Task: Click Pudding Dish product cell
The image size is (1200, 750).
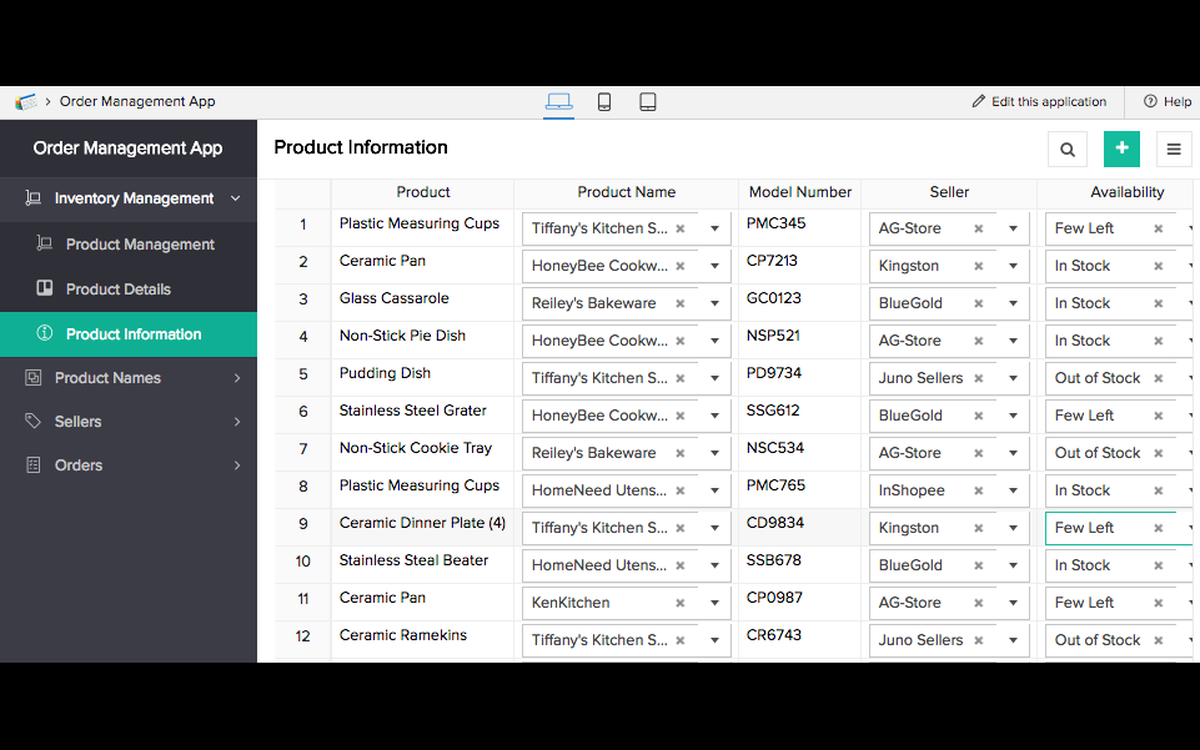Action: pyautogui.click(x=385, y=373)
